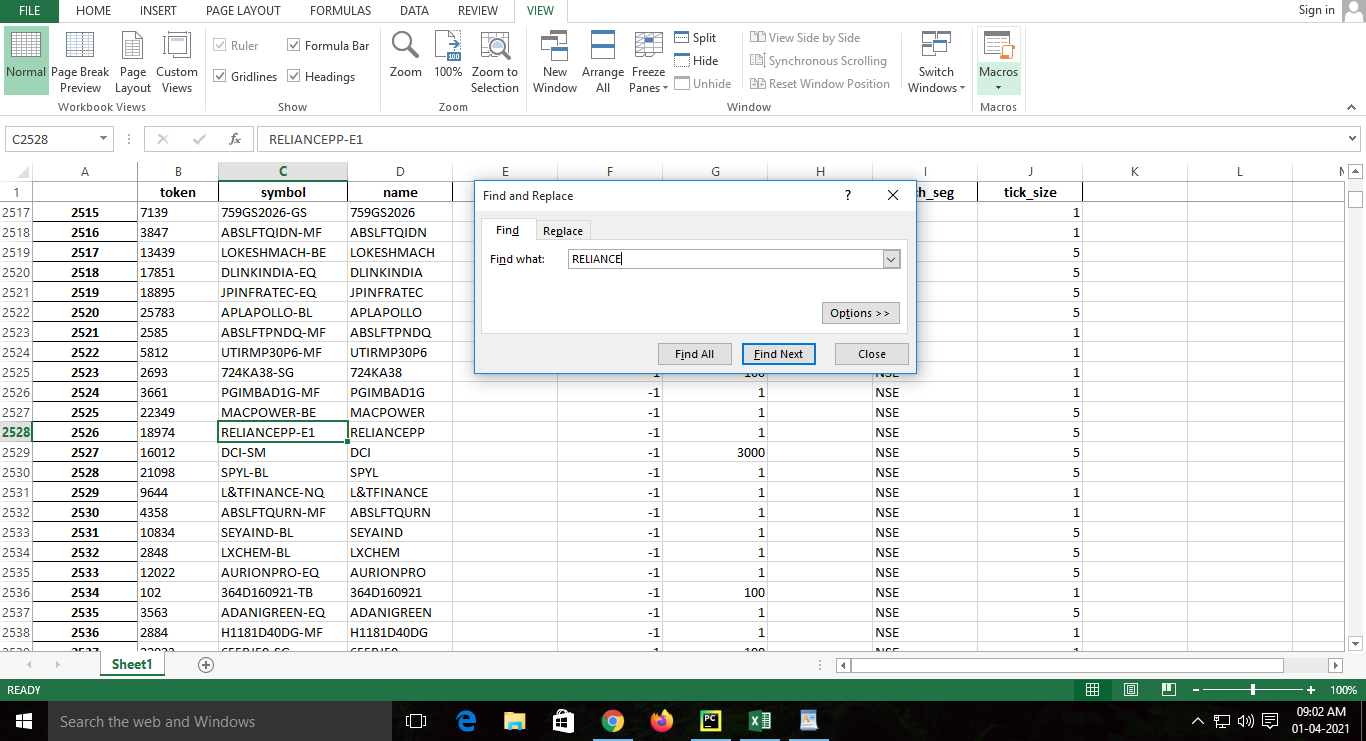Switch to Normal workbook view

pyautogui.click(x=26, y=60)
